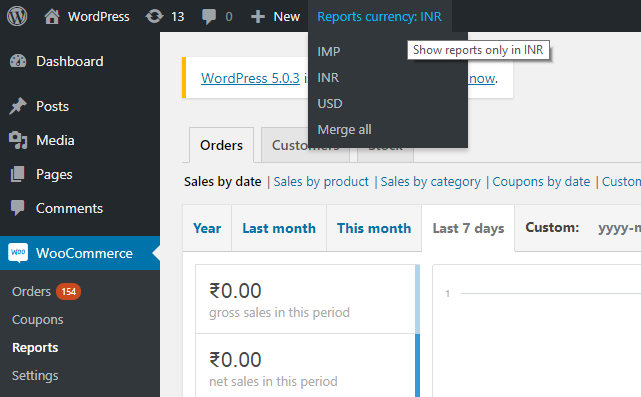Select IMP currency from the dropdown
This screenshot has width=641, height=397.
pos(329,52)
